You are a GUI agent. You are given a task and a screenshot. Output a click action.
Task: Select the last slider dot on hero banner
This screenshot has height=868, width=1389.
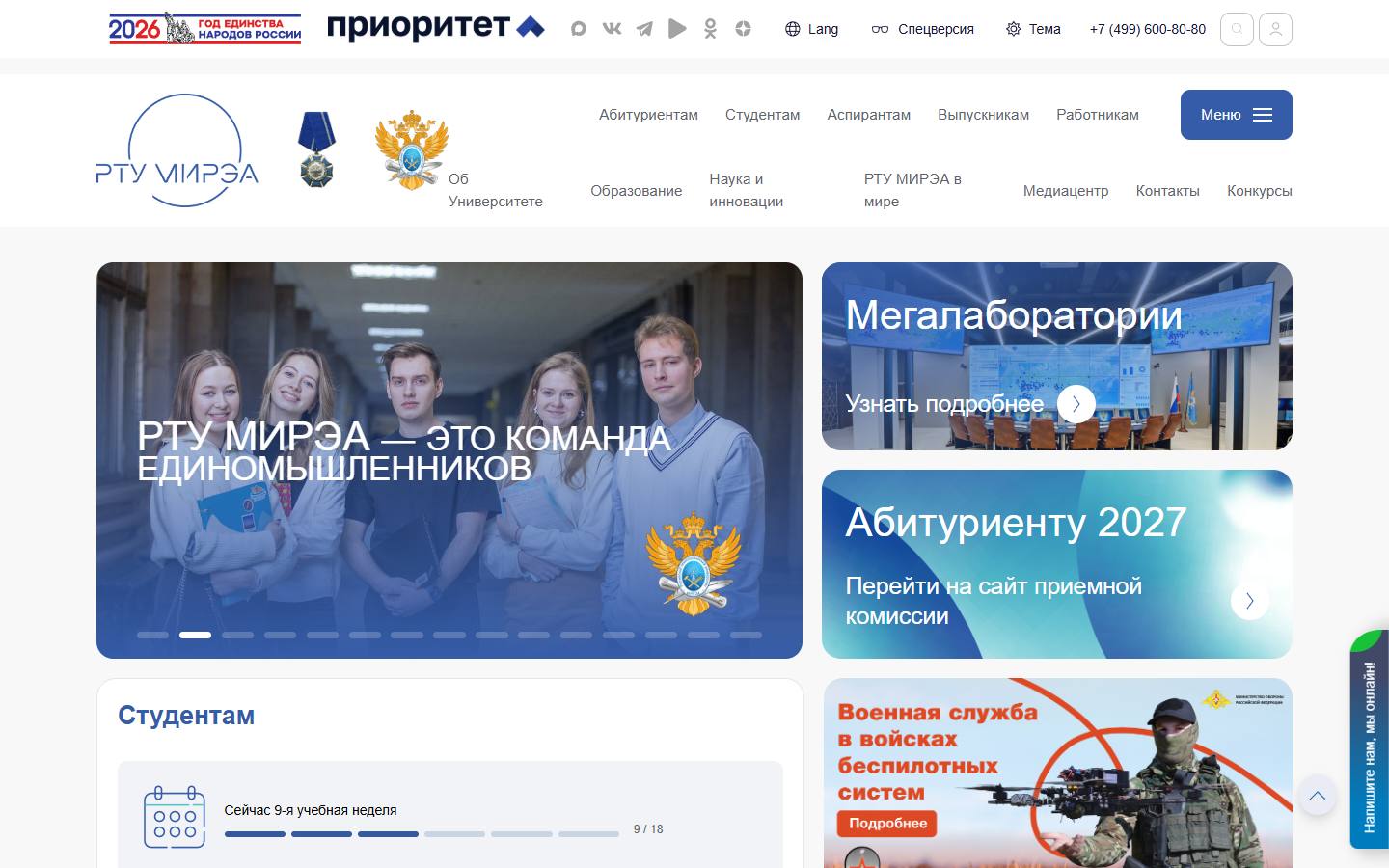tap(746, 635)
